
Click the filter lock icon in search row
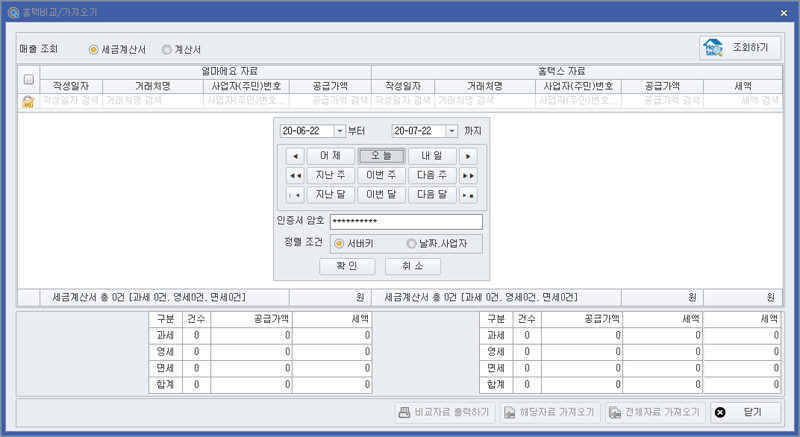click(x=28, y=101)
